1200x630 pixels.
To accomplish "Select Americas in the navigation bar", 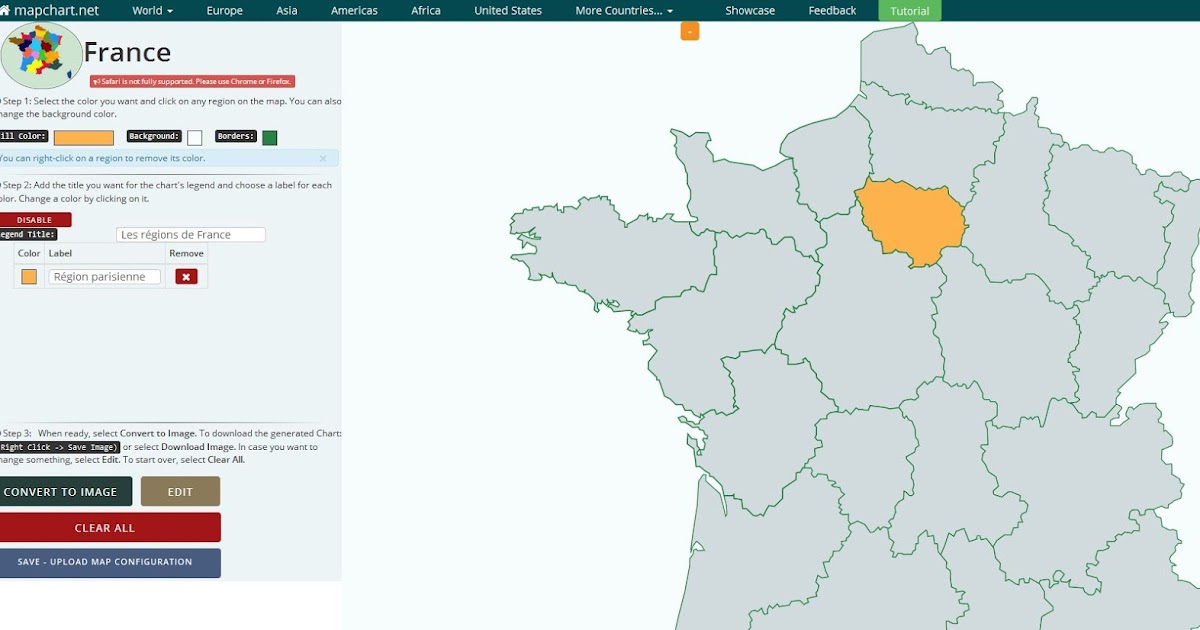I will (354, 11).
